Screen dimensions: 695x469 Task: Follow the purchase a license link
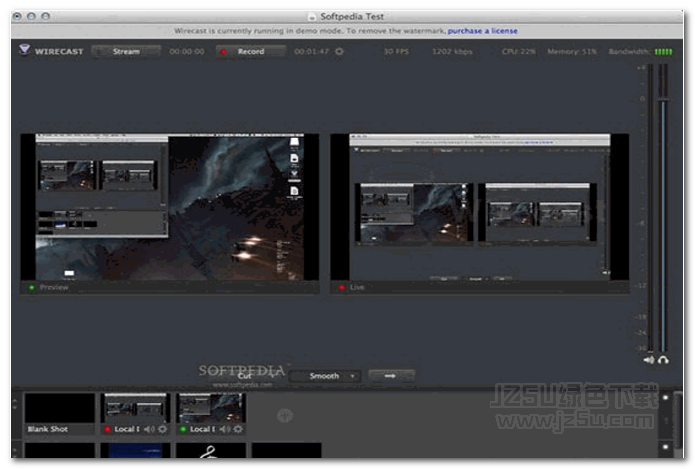click(x=482, y=31)
